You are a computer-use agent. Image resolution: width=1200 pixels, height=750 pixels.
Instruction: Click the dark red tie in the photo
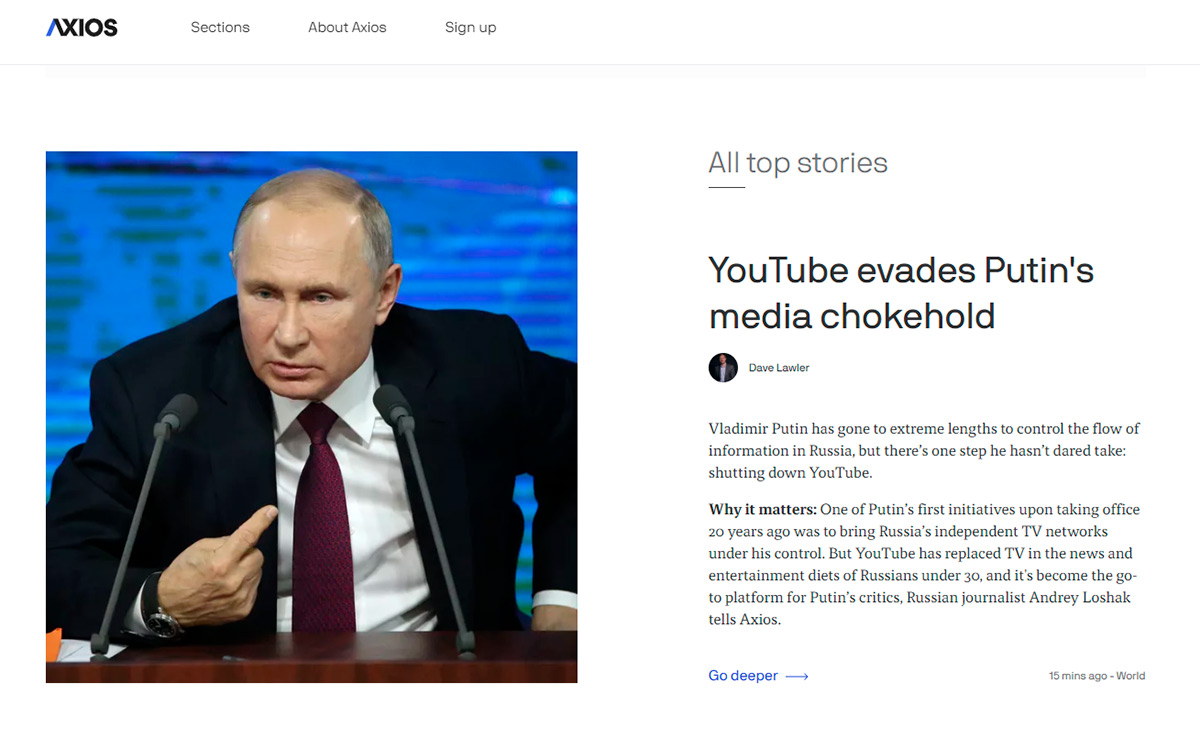tap(323, 520)
